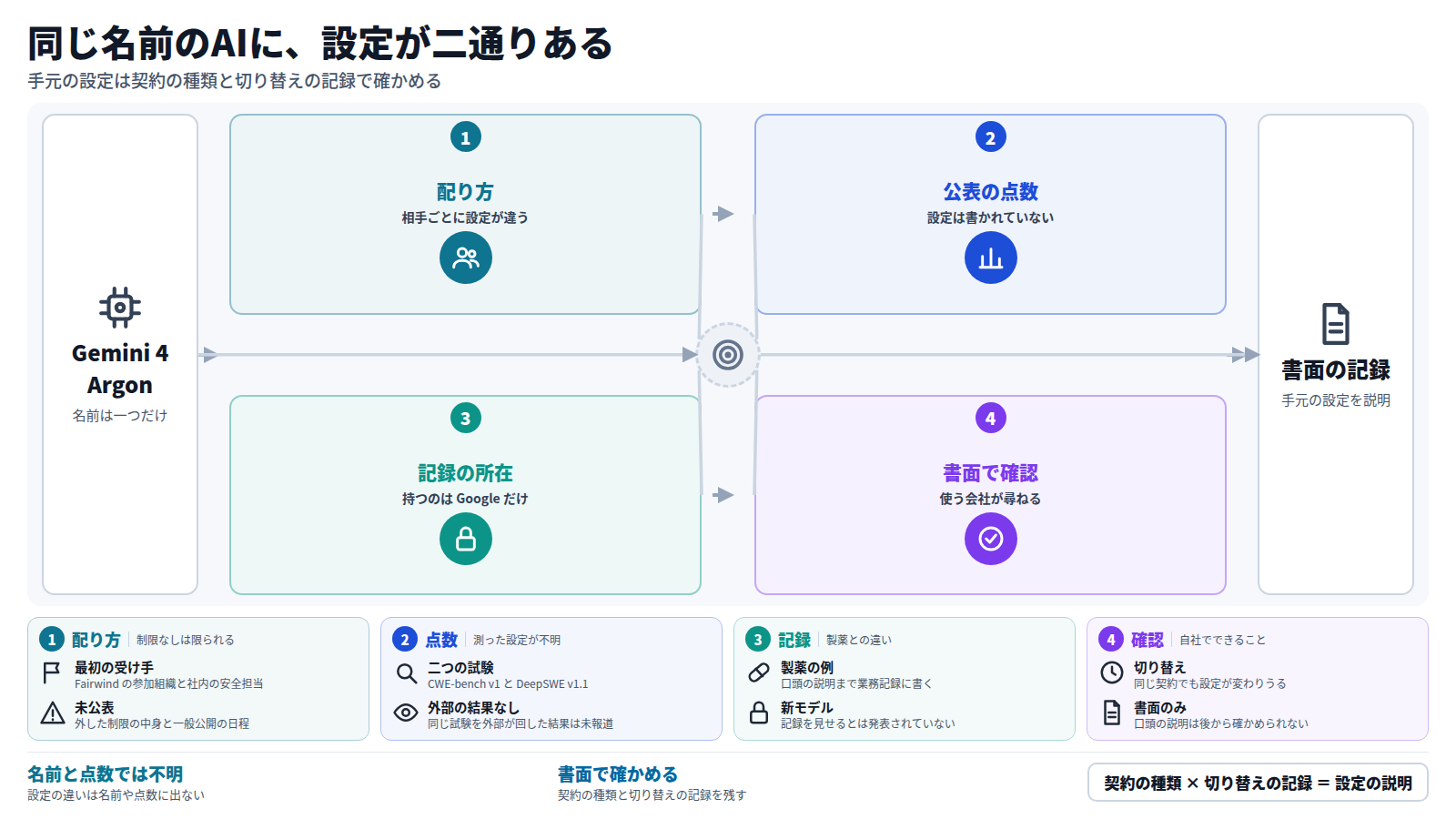The image size is (1456, 819).
Task: Click the text 使う会社が尋ねる
Action: 991,499
